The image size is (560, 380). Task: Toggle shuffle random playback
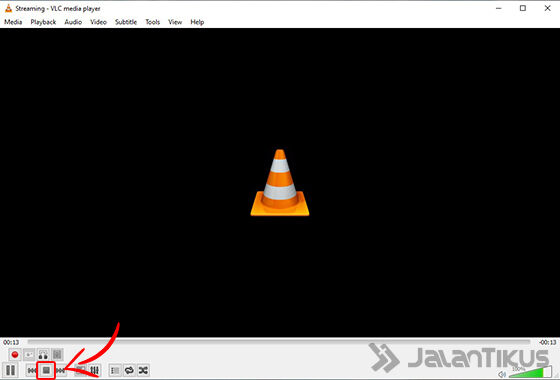point(143,371)
